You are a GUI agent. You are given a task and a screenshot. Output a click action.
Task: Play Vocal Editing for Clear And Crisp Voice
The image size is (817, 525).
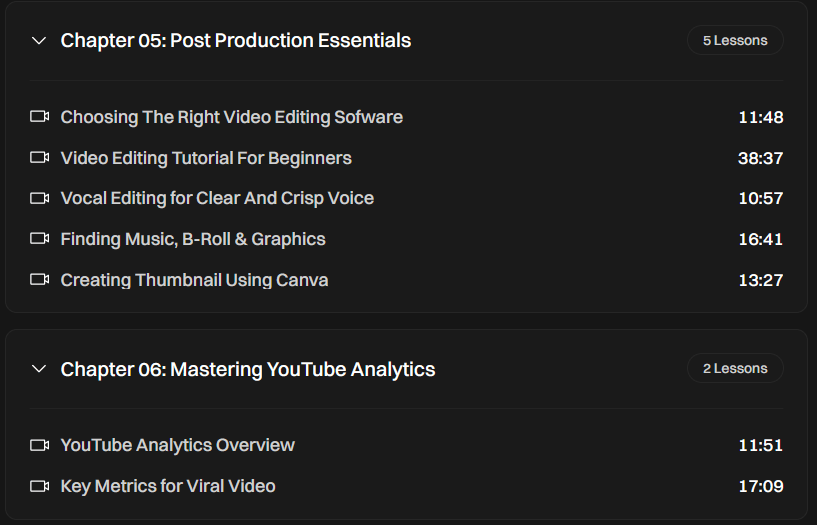pos(217,199)
